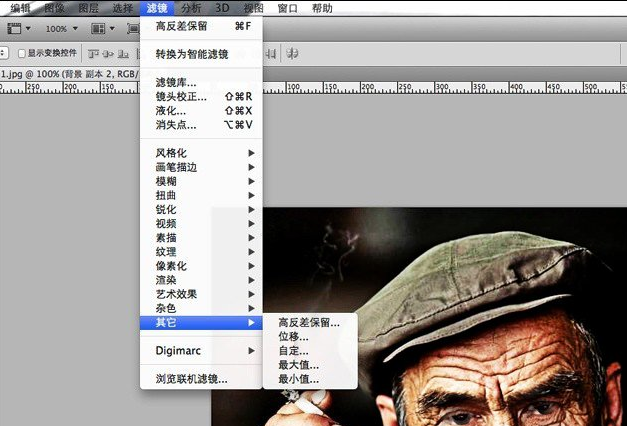Expand the 杂色 submenu

point(201,308)
